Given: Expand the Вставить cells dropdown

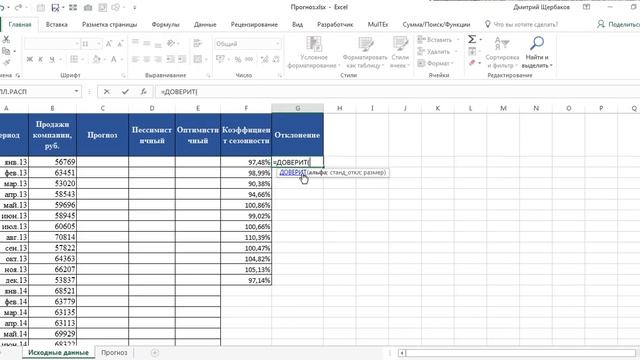Looking at the screenshot, I should click(x=458, y=40).
